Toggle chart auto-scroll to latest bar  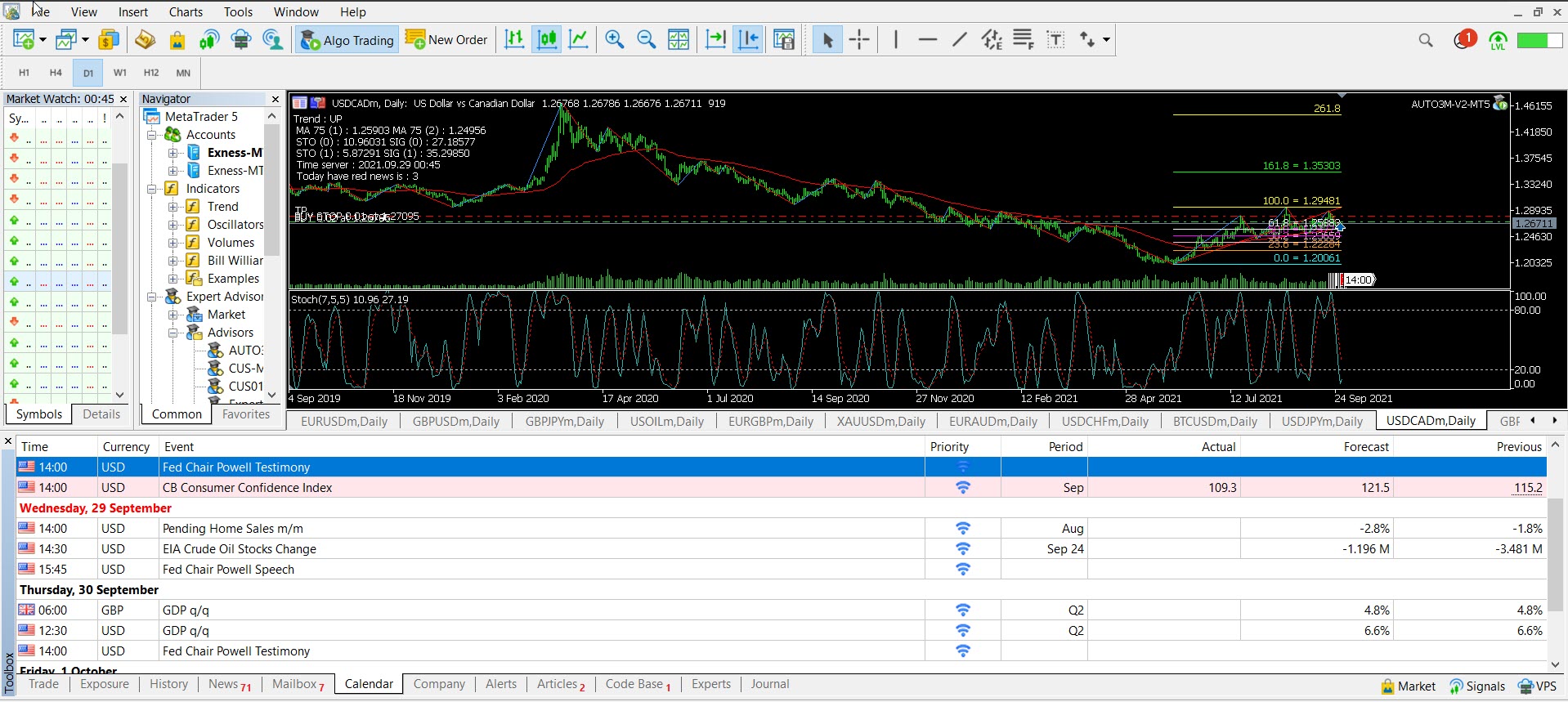716,39
